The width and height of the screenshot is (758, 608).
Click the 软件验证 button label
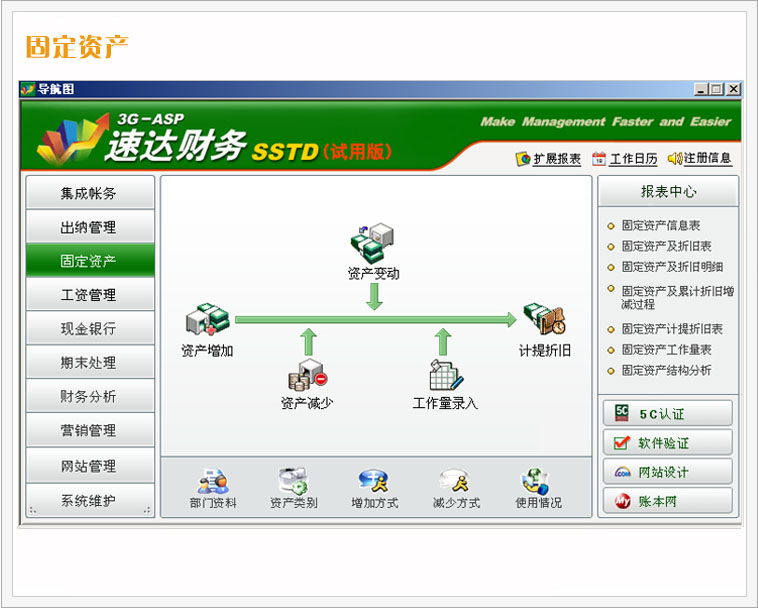[663, 443]
